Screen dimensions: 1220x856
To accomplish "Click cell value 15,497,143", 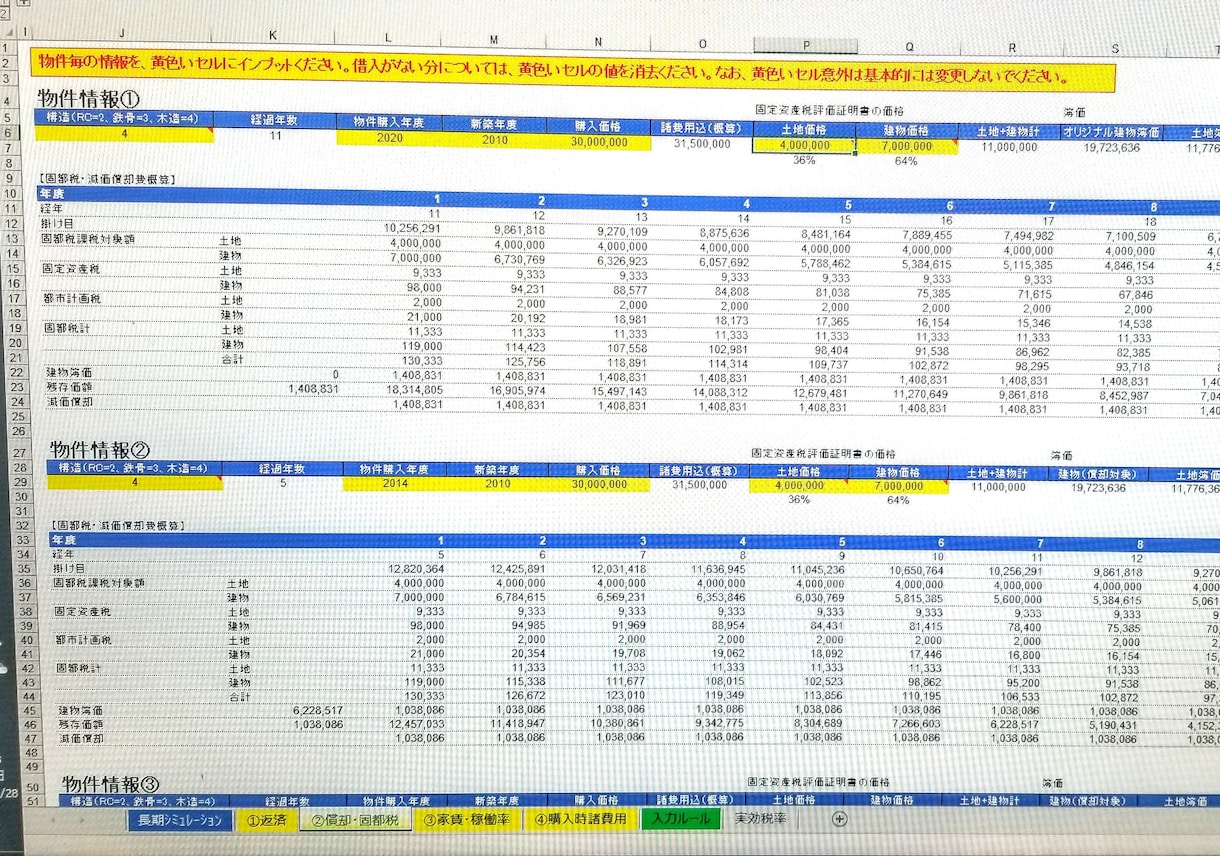I will [620, 391].
